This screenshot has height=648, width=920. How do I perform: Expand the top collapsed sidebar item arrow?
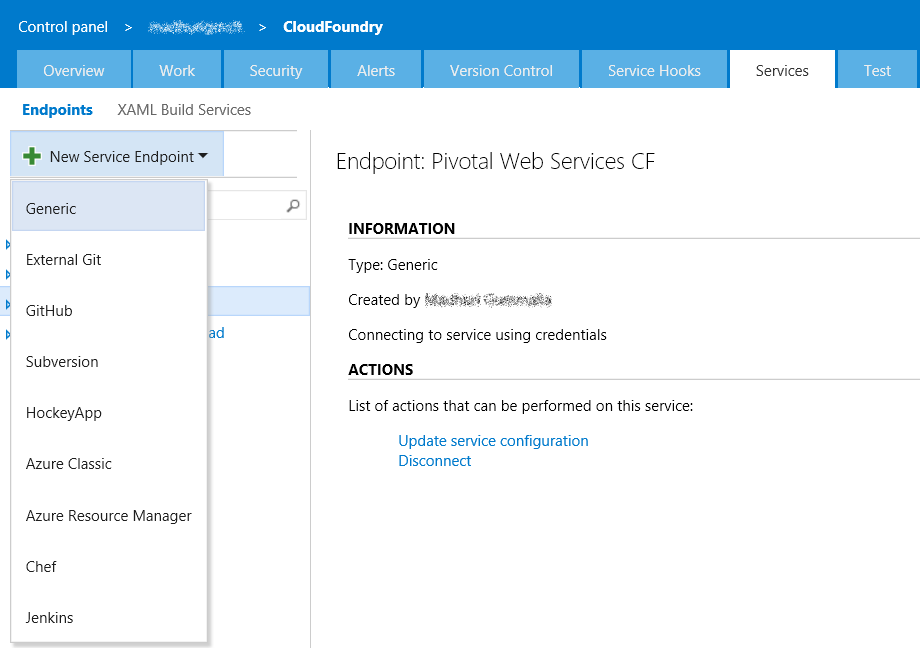pos(6,244)
